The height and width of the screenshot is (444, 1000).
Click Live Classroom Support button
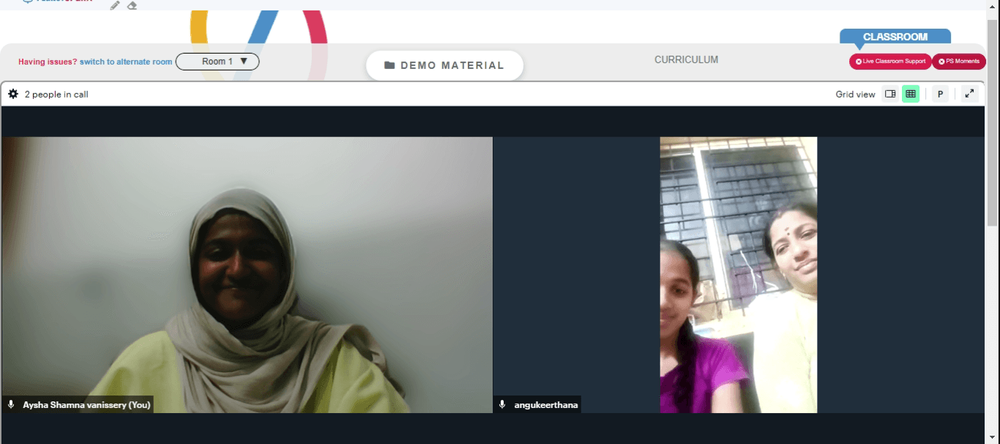click(890, 61)
